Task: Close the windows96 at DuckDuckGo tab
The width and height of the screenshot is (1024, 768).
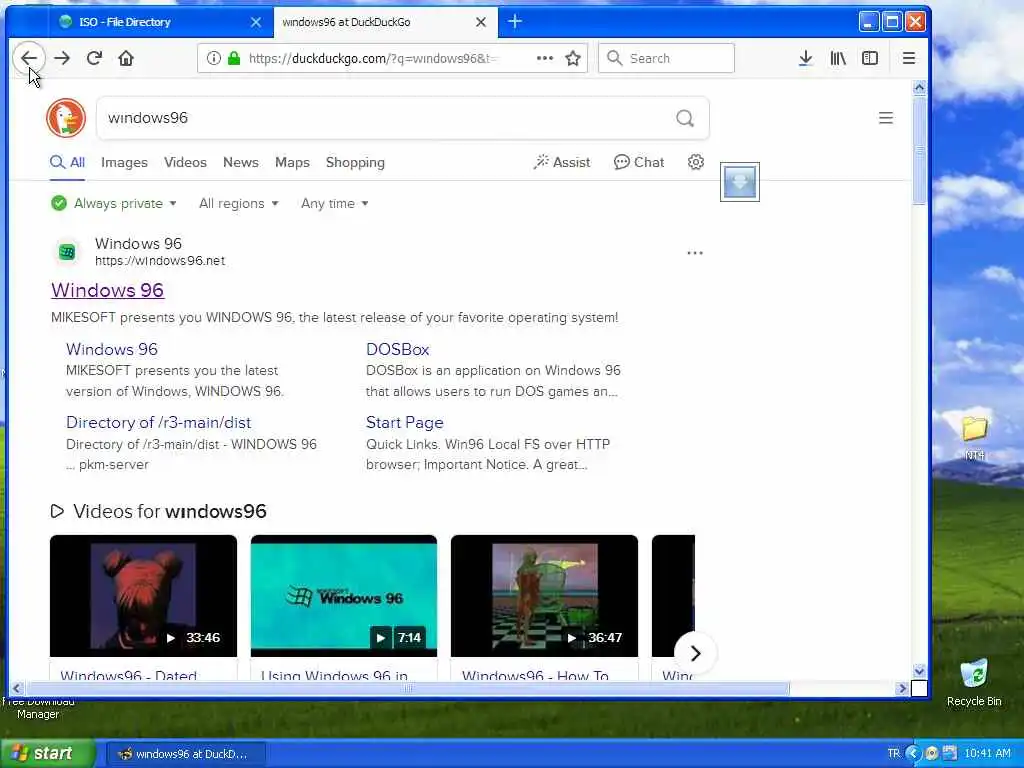Action: pyautogui.click(x=481, y=22)
